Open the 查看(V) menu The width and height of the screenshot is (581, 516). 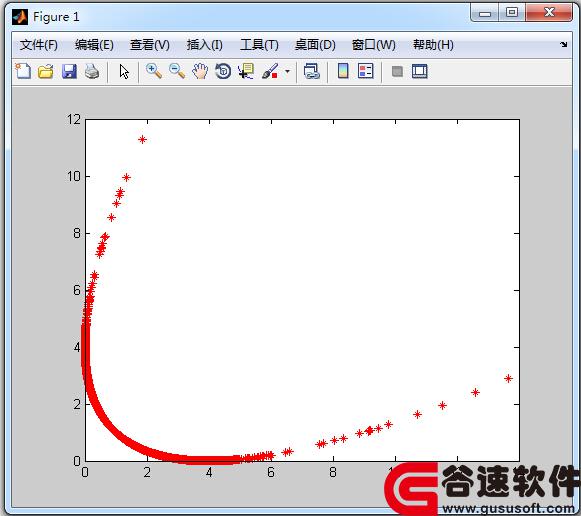click(150, 45)
